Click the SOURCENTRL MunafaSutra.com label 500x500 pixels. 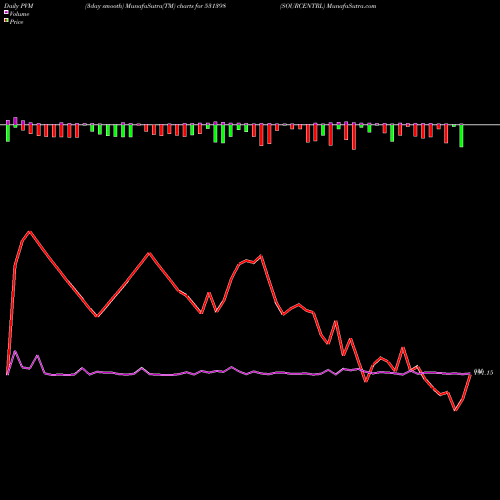click(328, 6)
